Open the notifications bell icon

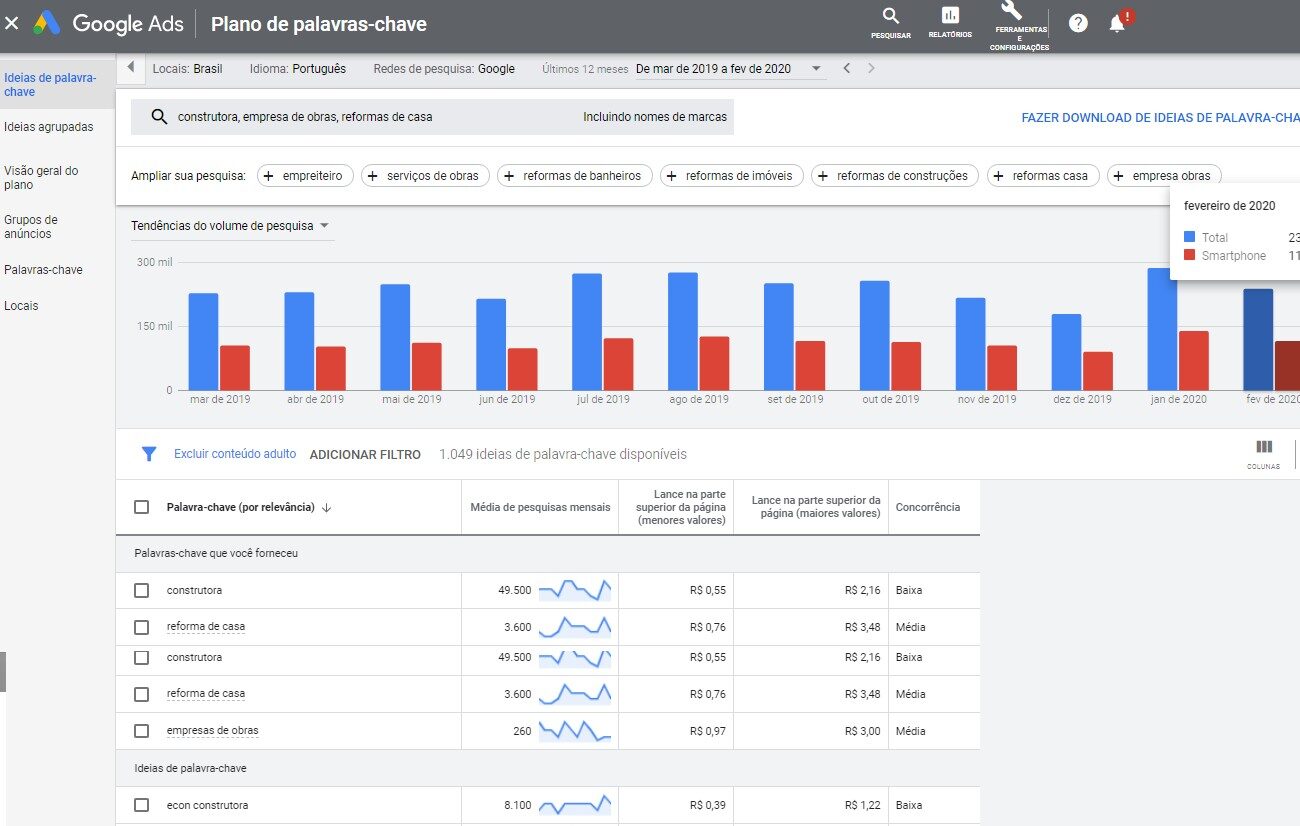pyautogui.click(x=1117, y=23)
